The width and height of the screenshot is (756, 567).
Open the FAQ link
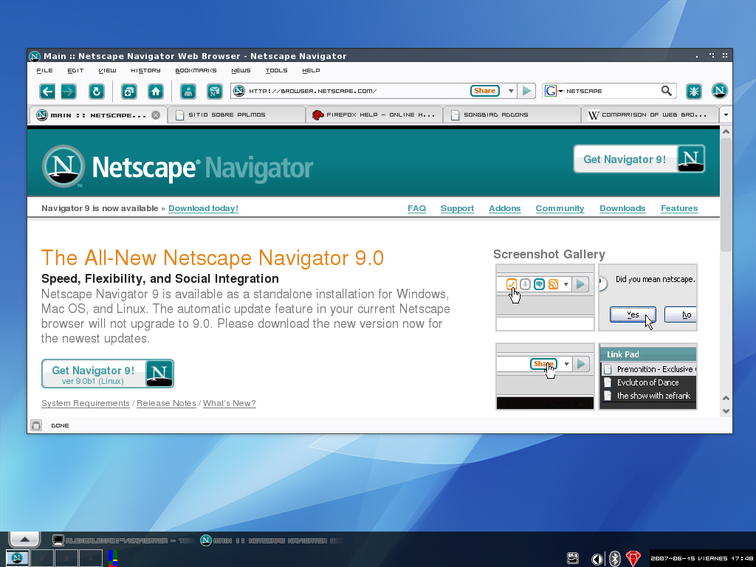click(x=417, y=208)
